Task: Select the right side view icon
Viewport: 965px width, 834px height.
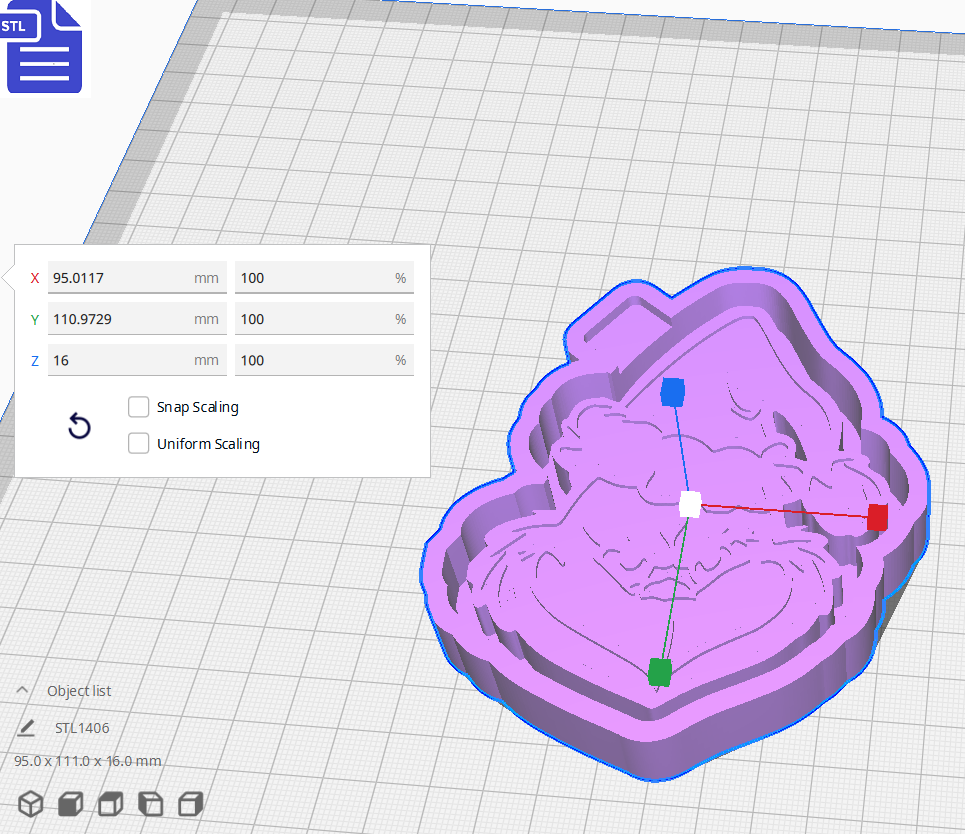Action: tap(188, 803)
